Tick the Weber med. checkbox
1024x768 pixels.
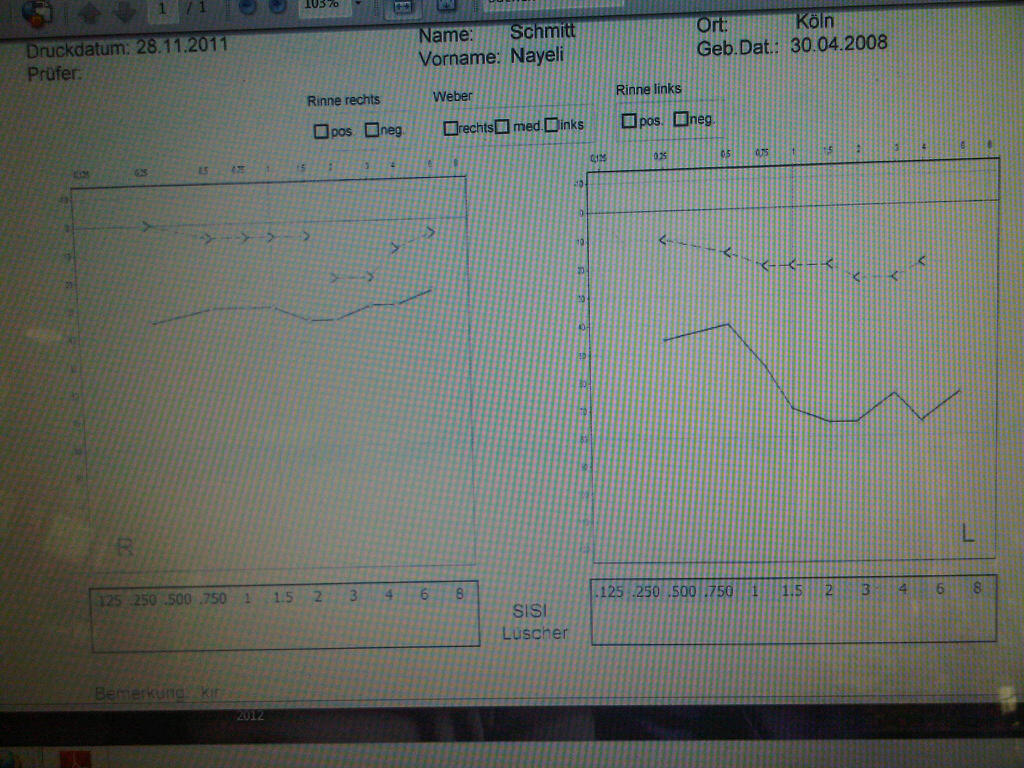(503, 127)
